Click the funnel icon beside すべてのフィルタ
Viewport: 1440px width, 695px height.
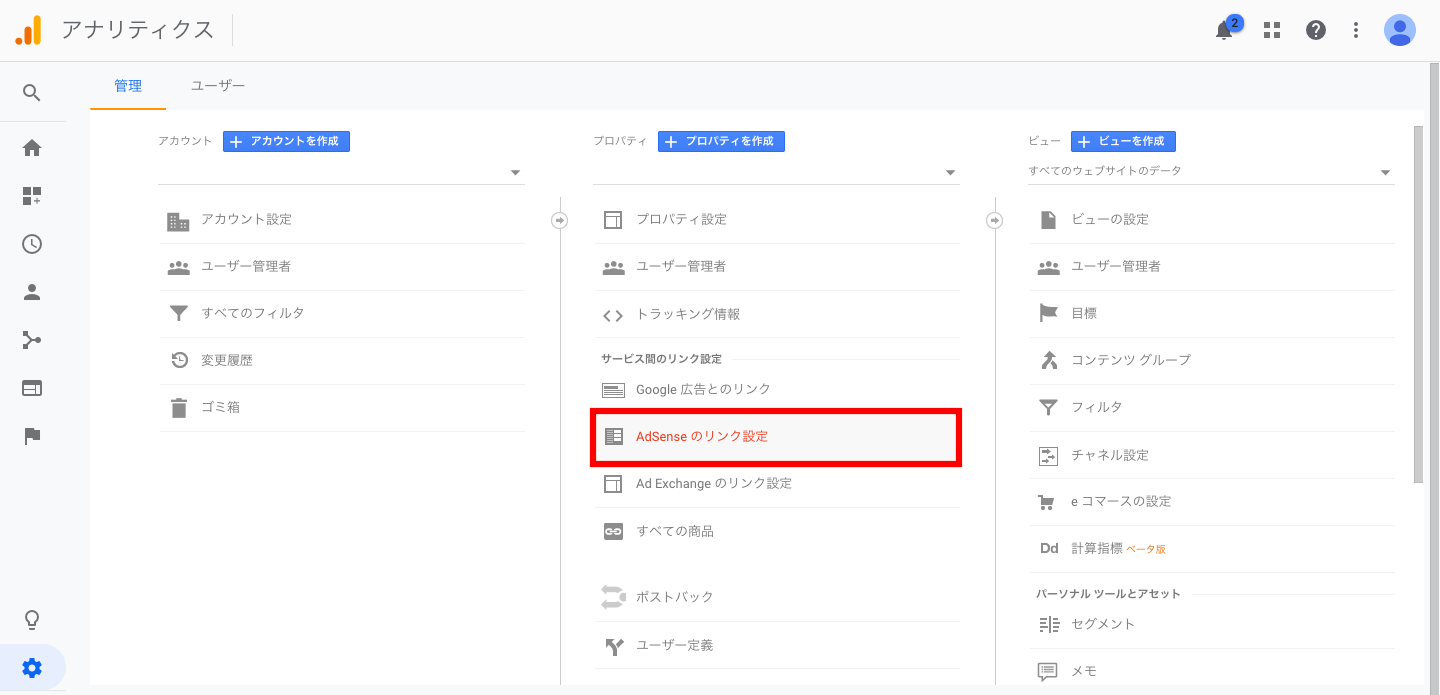[x=178, y=313]
